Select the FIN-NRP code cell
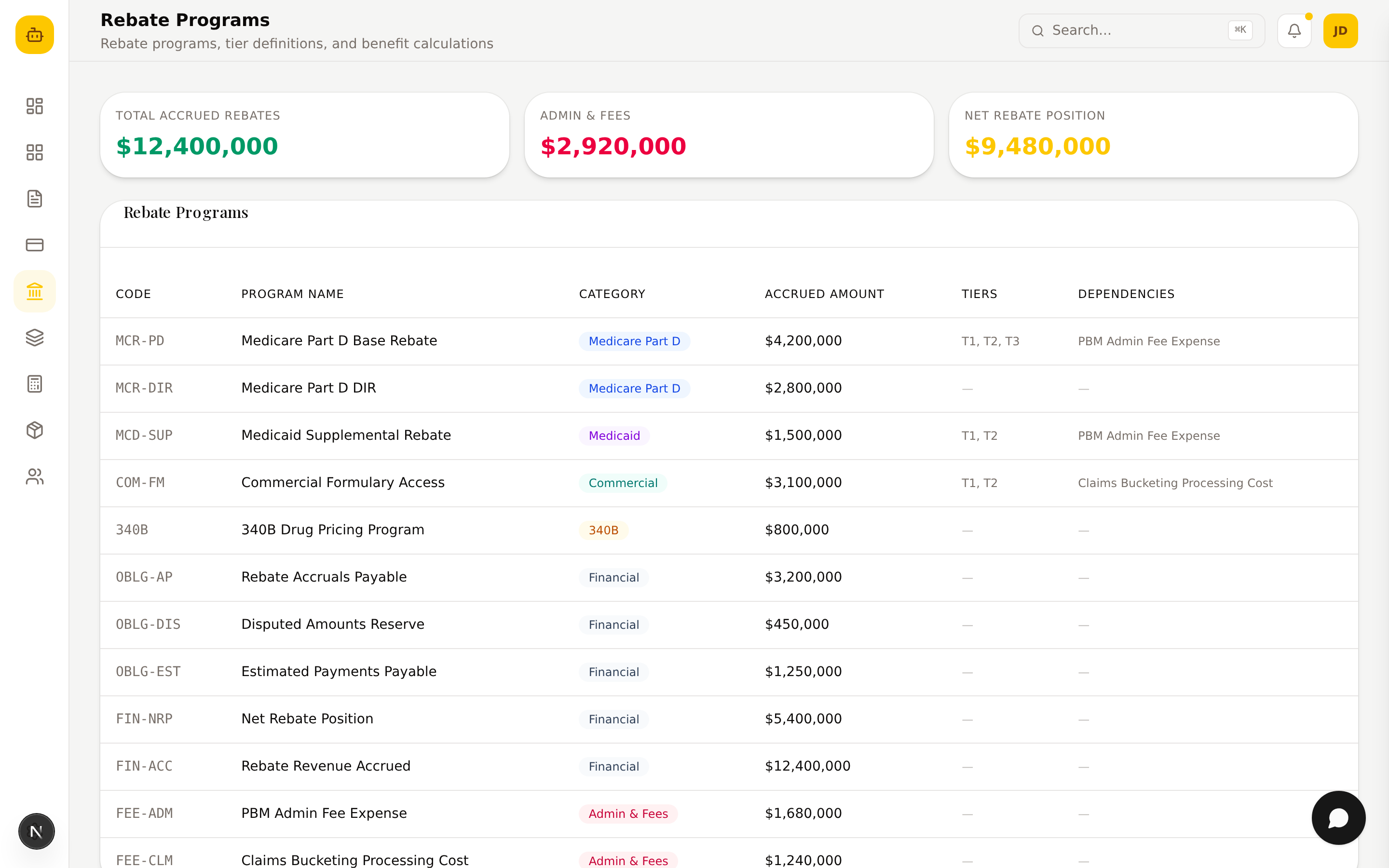The width and height of the screenshot is (1389, 868). click(144, 719)
